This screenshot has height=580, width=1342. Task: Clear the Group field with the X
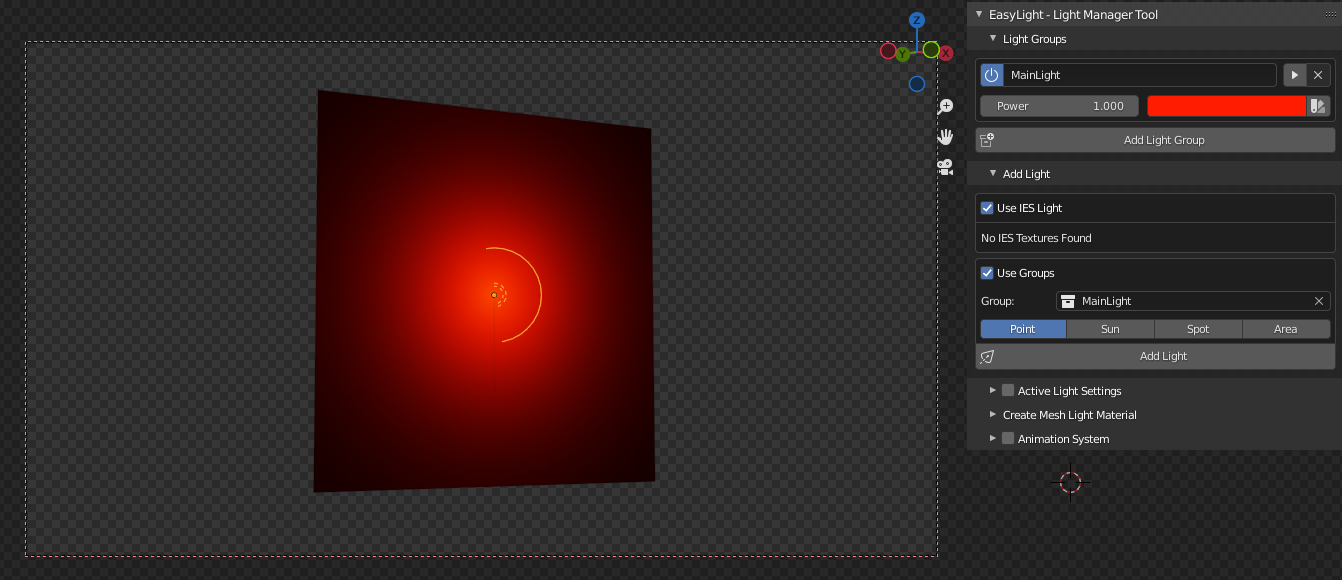pos(1319,301)
